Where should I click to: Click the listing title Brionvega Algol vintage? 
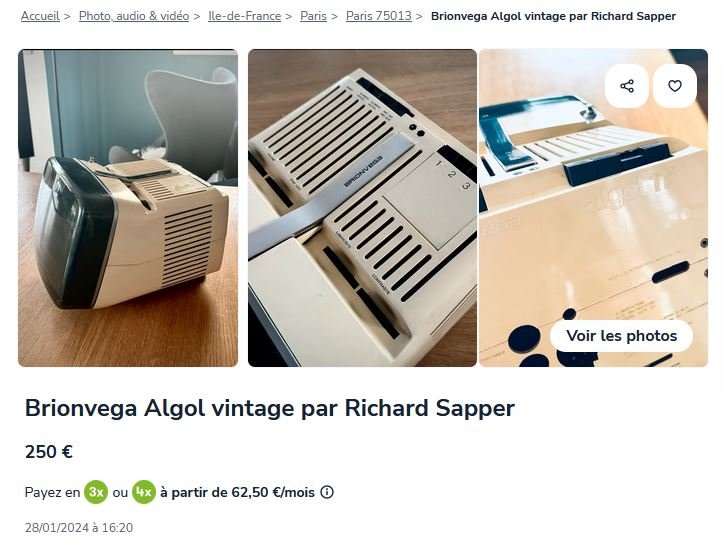[270, 408]
